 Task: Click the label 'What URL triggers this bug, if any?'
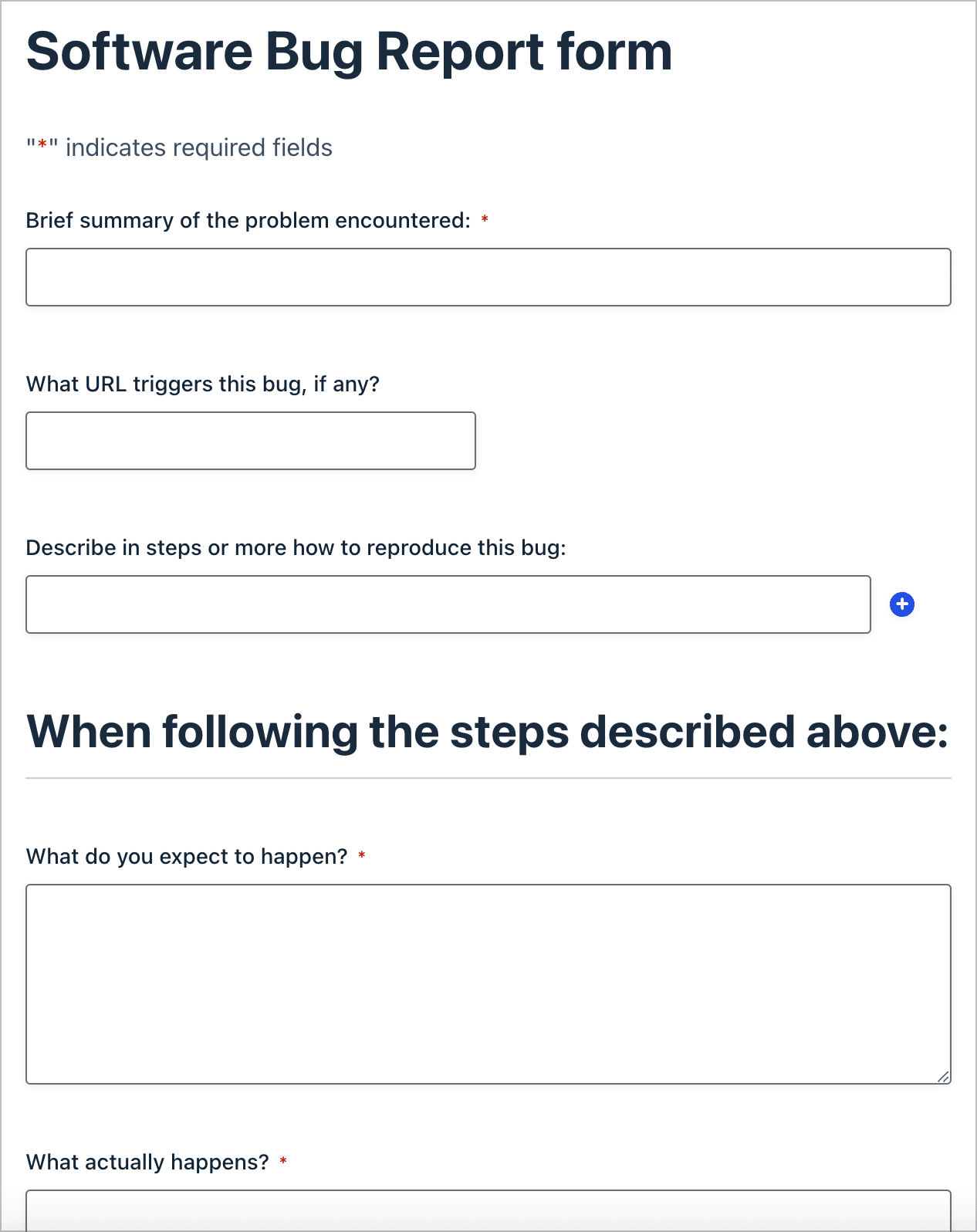tap(203, 383)
